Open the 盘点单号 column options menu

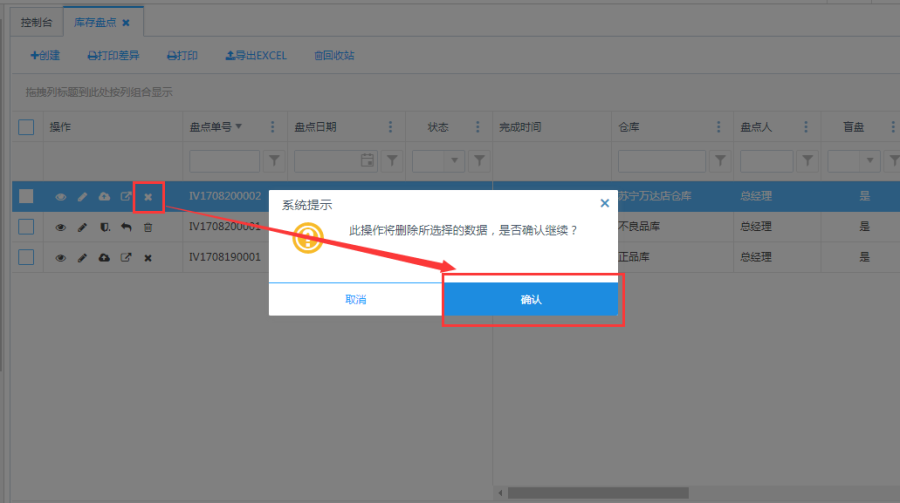click(x=272, y=127)
